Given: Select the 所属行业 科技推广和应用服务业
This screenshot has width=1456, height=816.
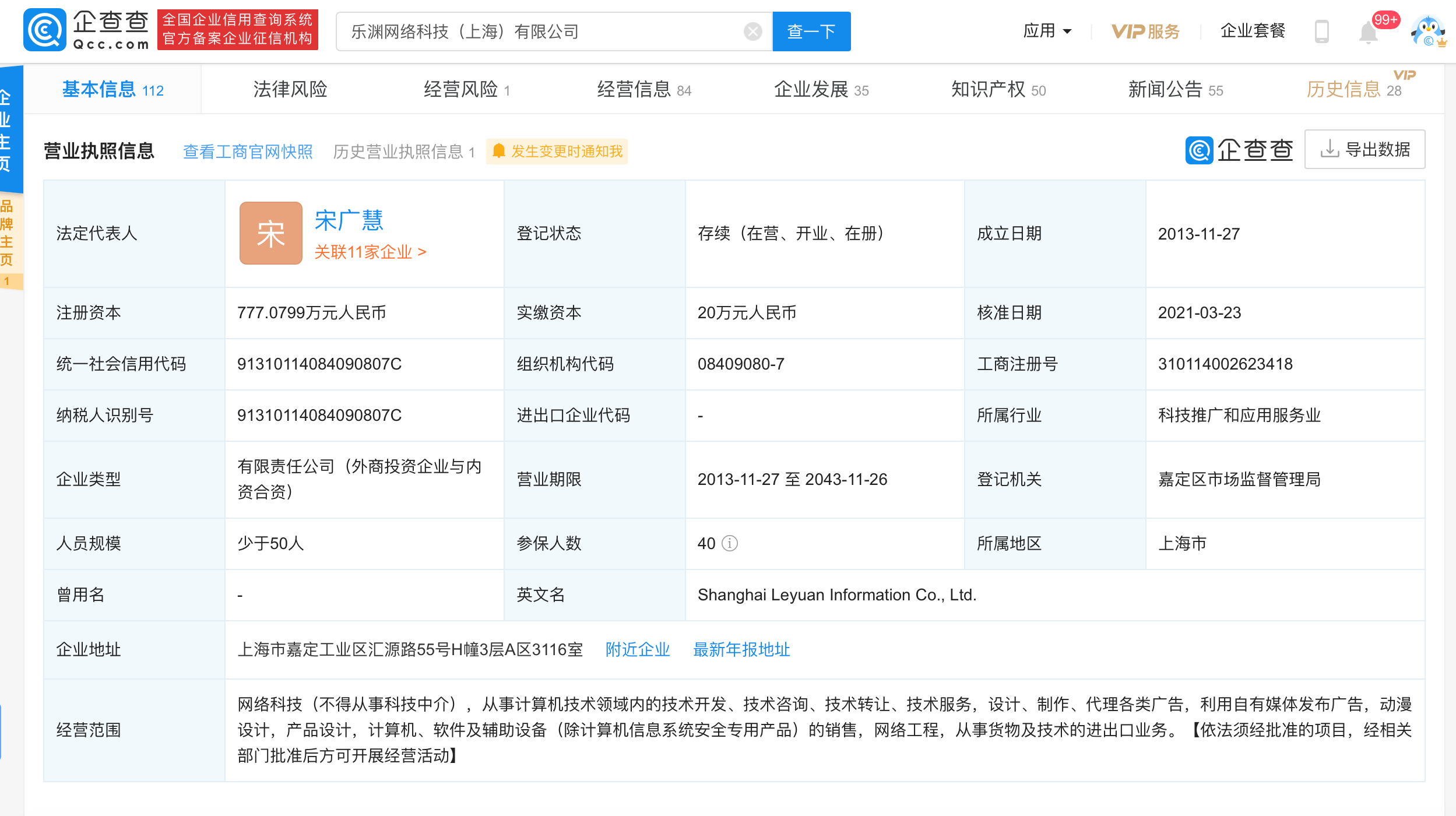Looking at the screenshot, I should (x=1239, y=415).
